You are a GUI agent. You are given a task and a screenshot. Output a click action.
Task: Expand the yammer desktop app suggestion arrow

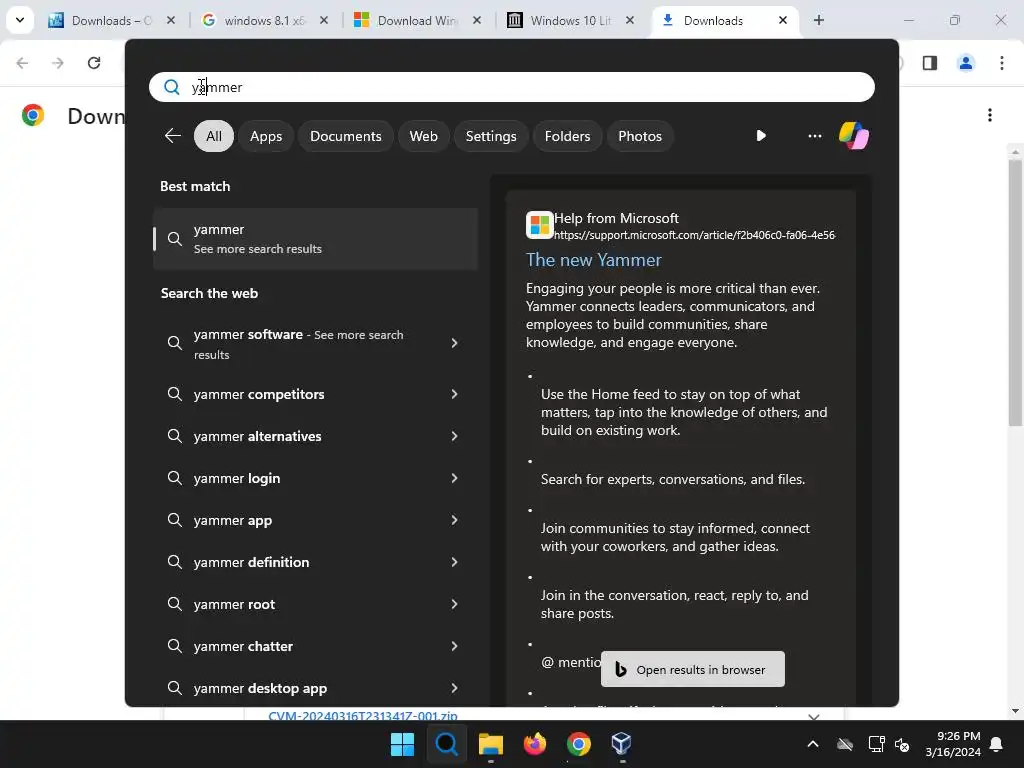455,688
